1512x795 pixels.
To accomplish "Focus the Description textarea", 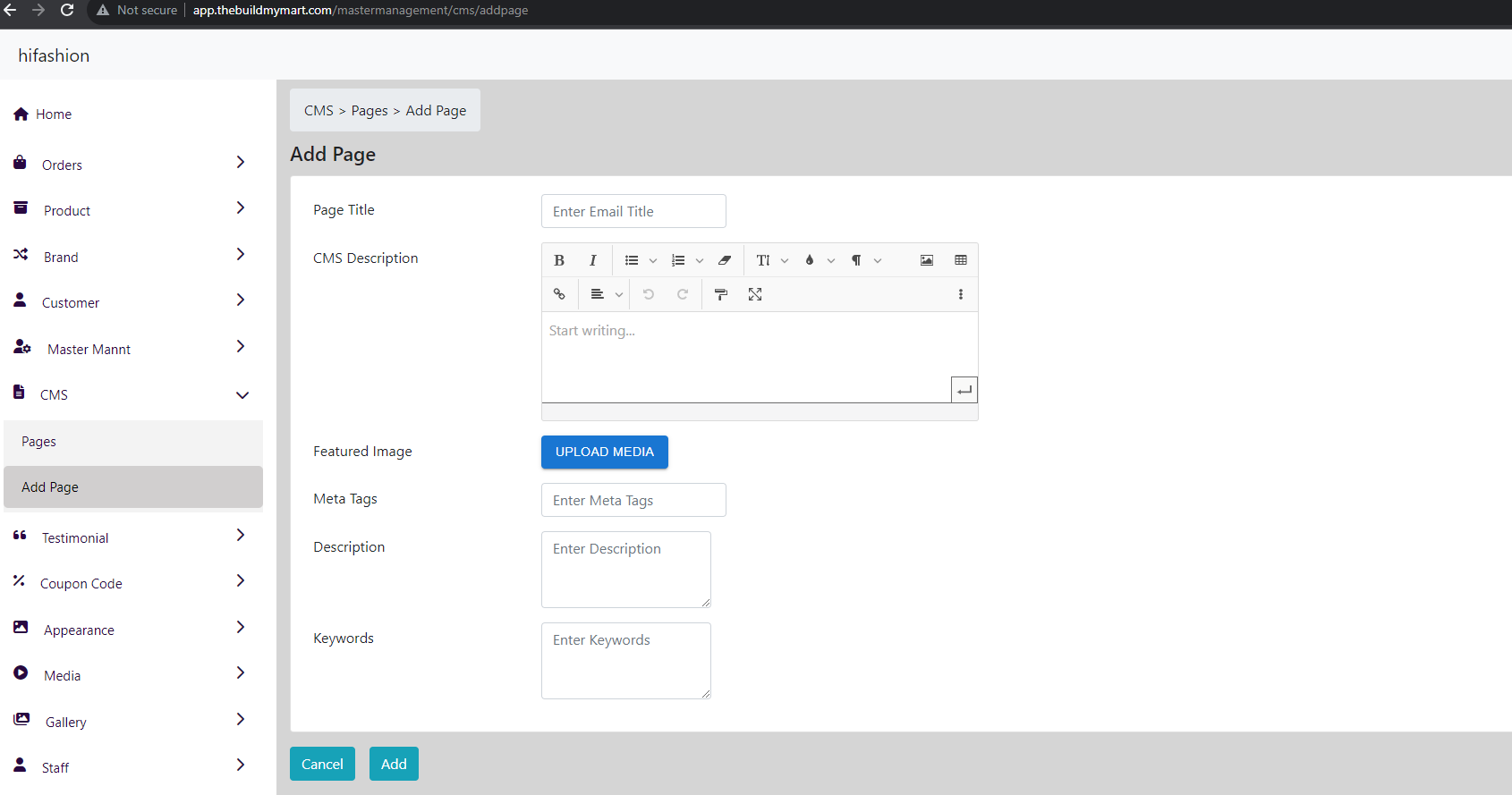I will tap(626, 570).
